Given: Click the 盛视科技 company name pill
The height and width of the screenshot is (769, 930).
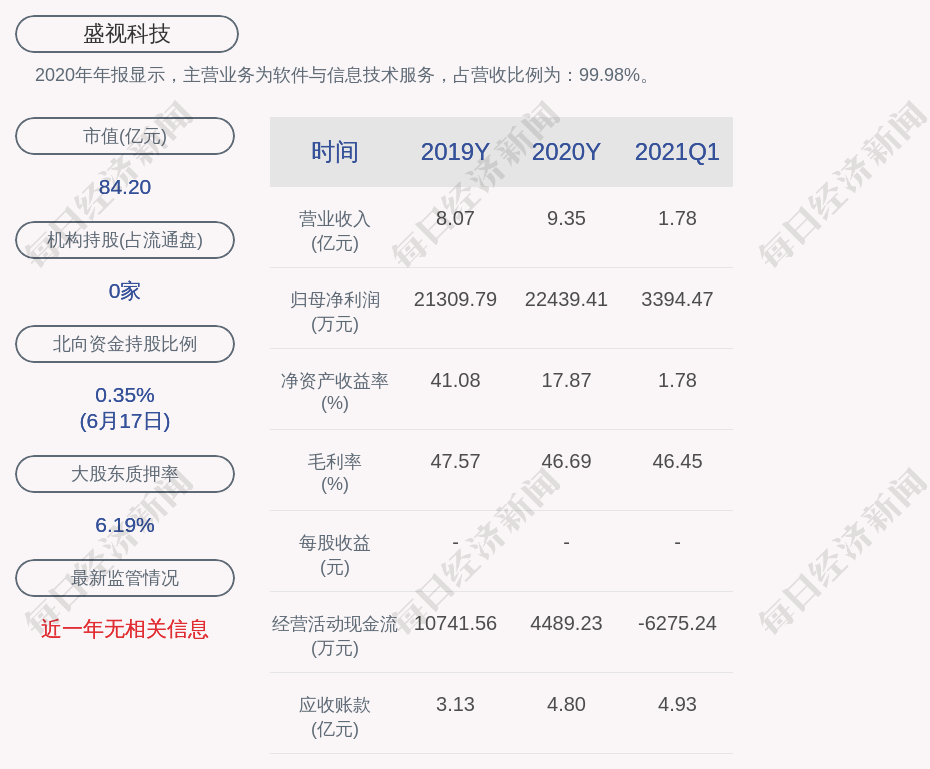Looking at the screenshot, I should (127, 34).
